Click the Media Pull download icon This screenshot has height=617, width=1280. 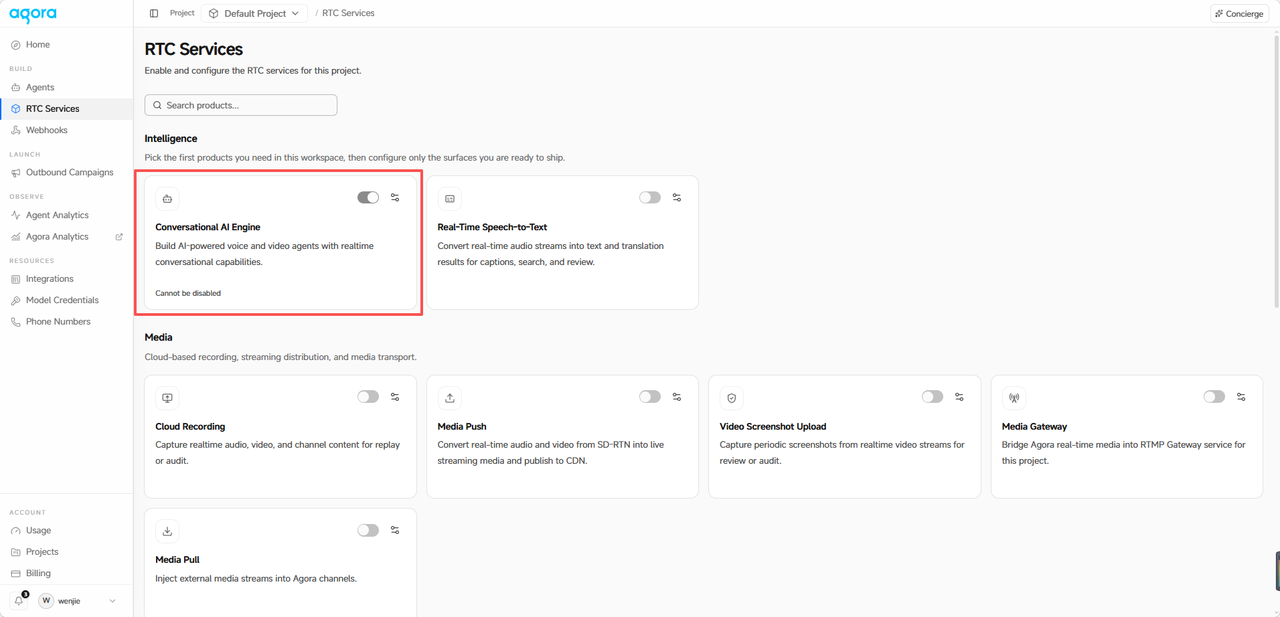pyautogui.click(x=167, y=531)
